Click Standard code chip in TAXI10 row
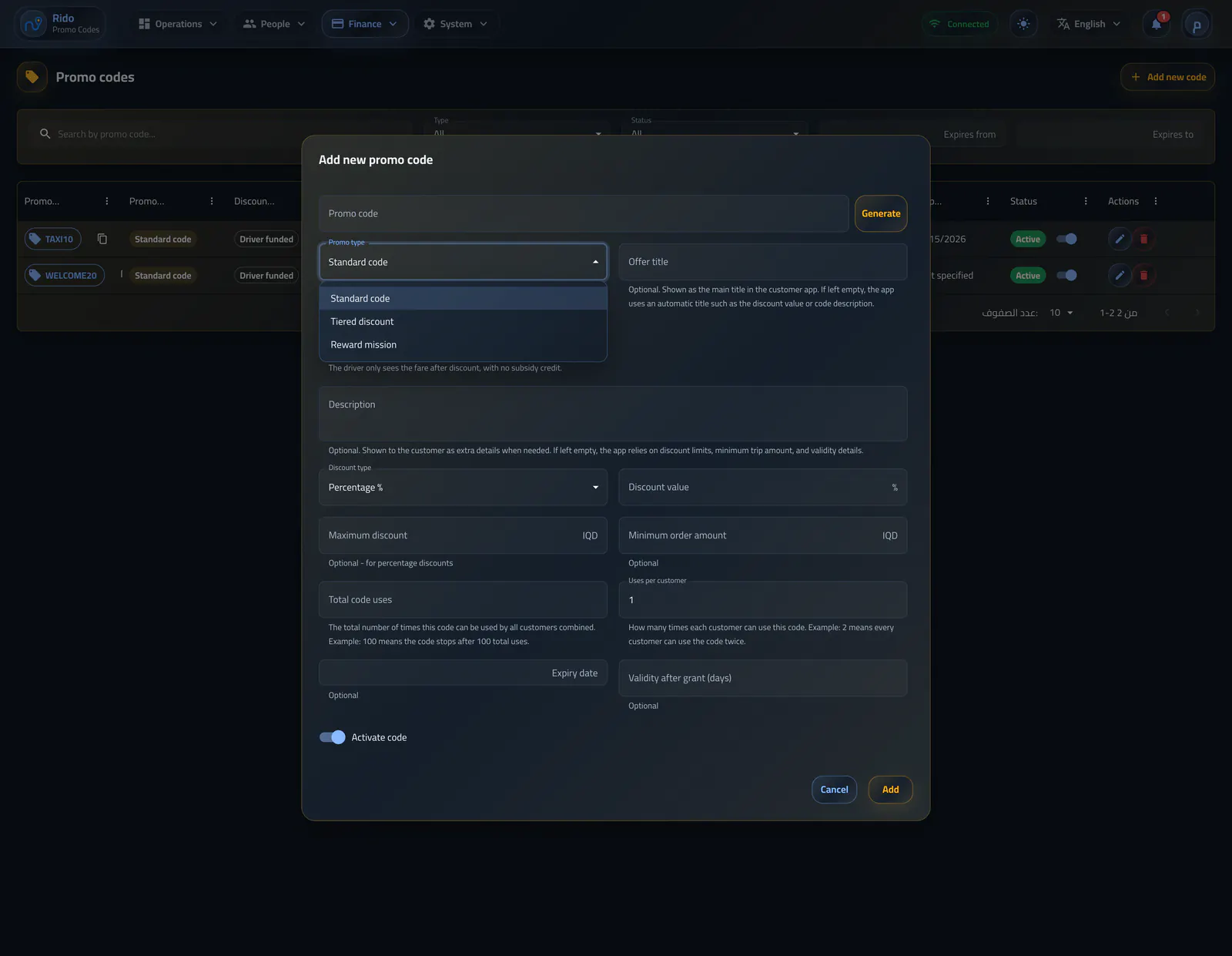Image resolution: width=1232 pixels, height=956 pixels. pyautogui.click(x=162, y=239)
